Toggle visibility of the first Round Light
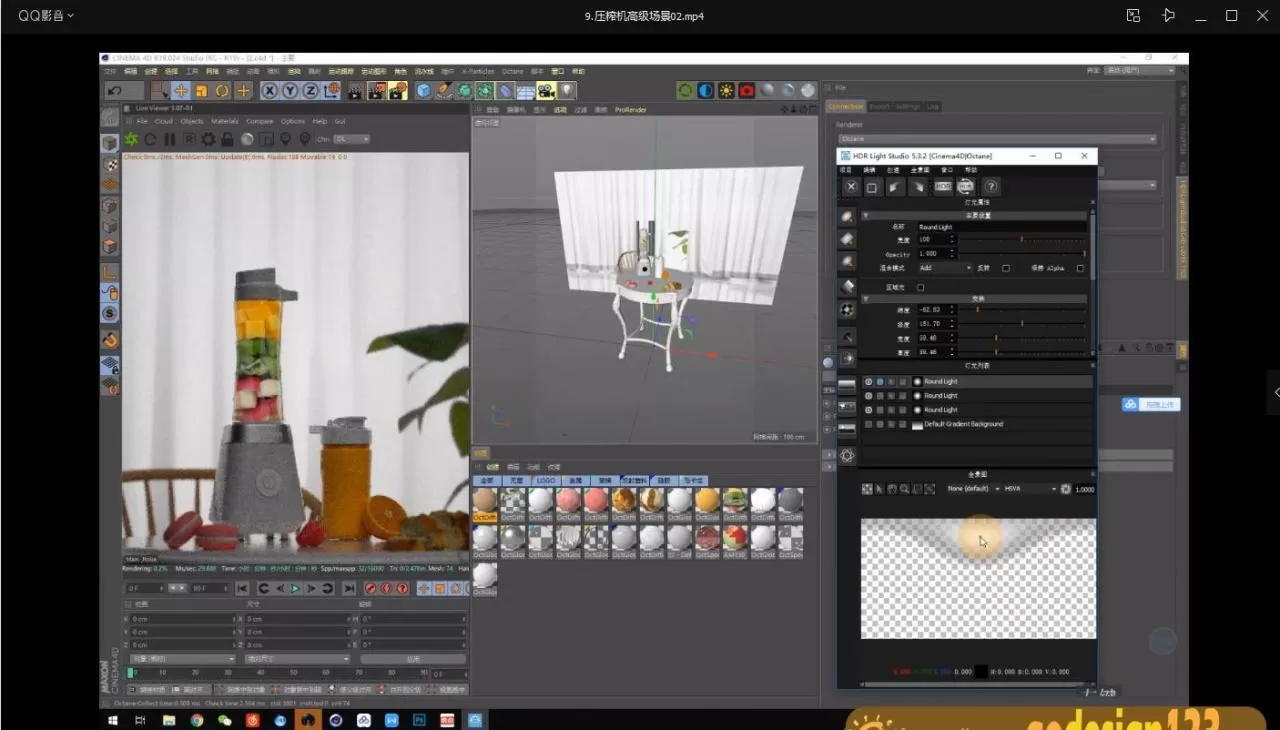The width and height of the screenshot is (1280, 730). click(868, 382)
